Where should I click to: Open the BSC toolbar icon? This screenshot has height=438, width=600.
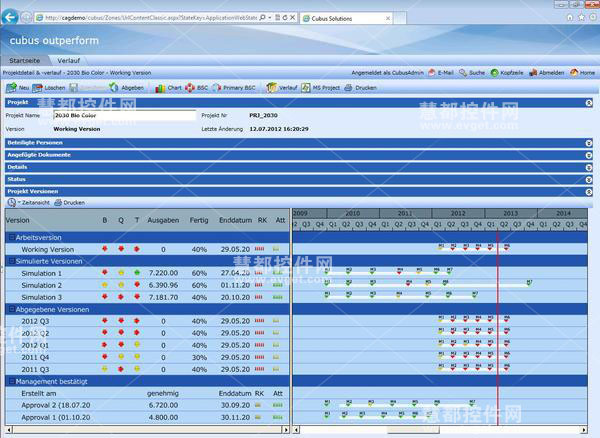tap(190, 88)
